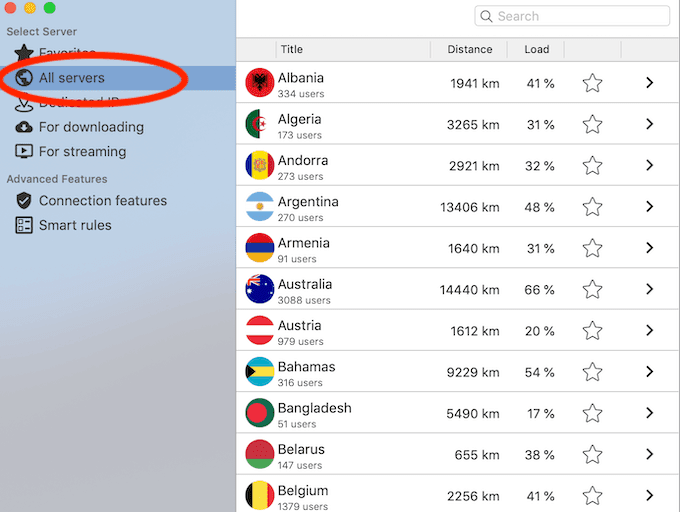Screen dimensions: 680x512
Task: Expand Austria server details arrow
Action: click(649, 331)
